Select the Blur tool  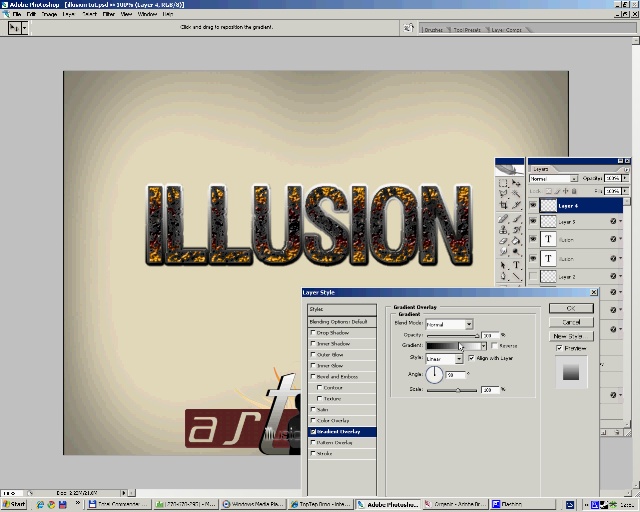click(503, 252)
